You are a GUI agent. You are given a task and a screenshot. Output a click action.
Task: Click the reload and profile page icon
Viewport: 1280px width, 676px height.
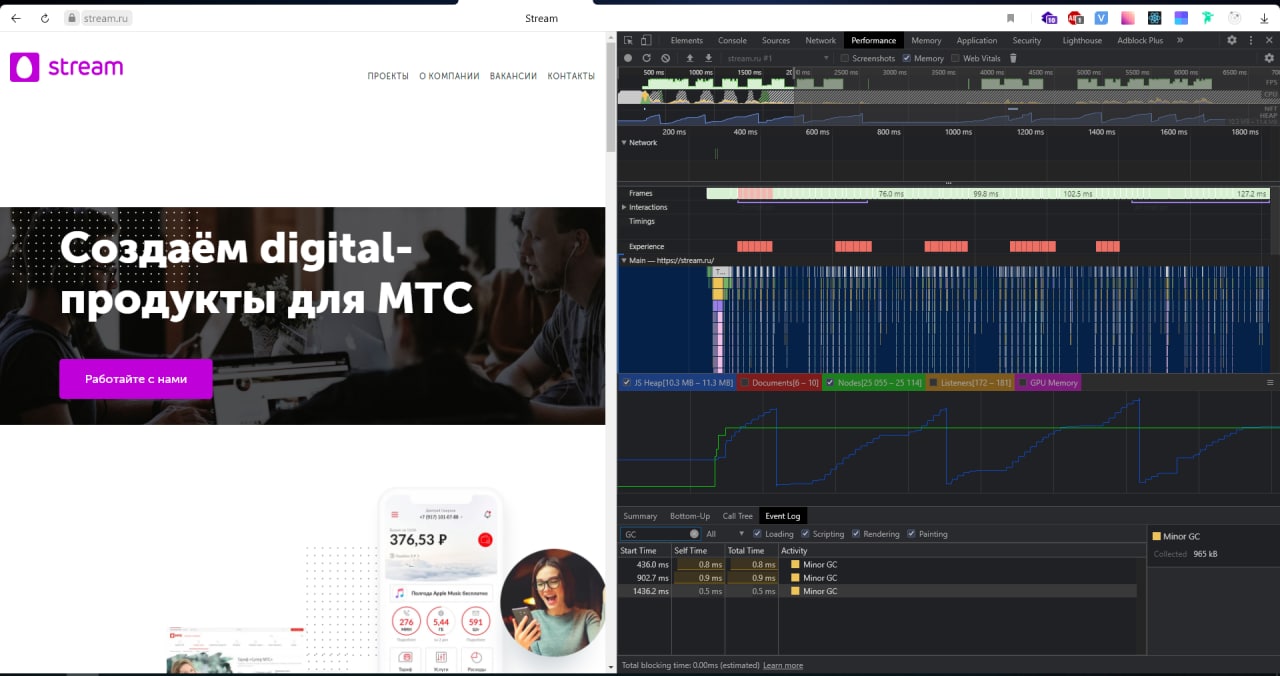point(646,58)
